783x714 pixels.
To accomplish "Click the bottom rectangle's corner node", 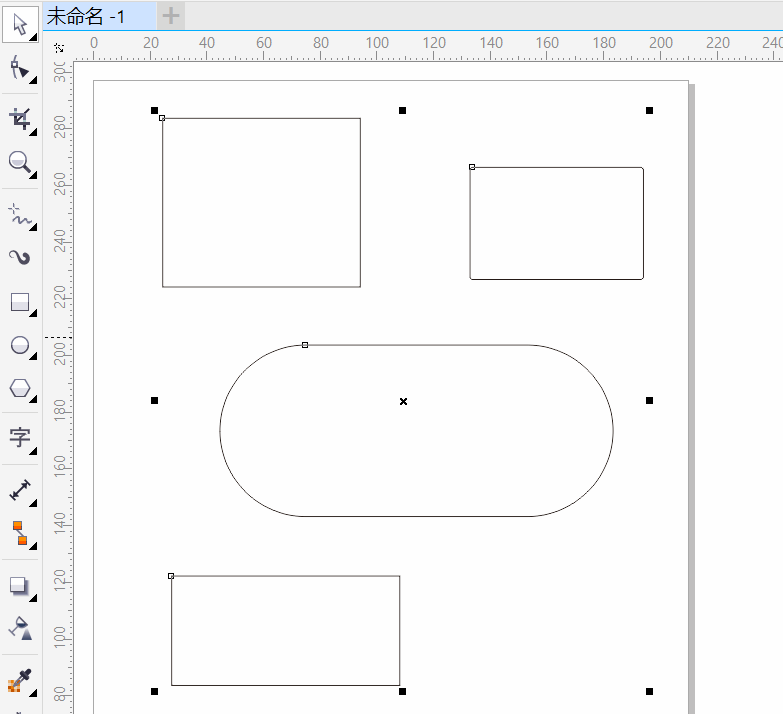I will coord(171,576).
